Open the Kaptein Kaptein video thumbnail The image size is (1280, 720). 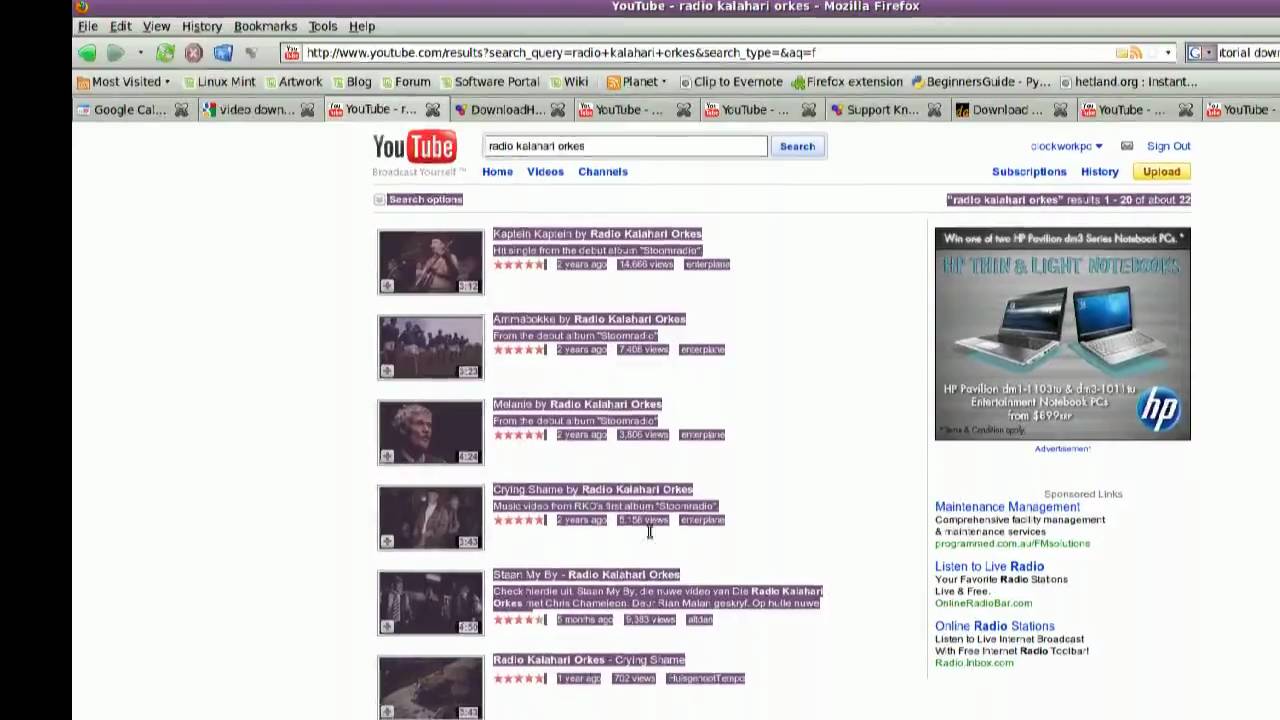click(x=430, y=262)
